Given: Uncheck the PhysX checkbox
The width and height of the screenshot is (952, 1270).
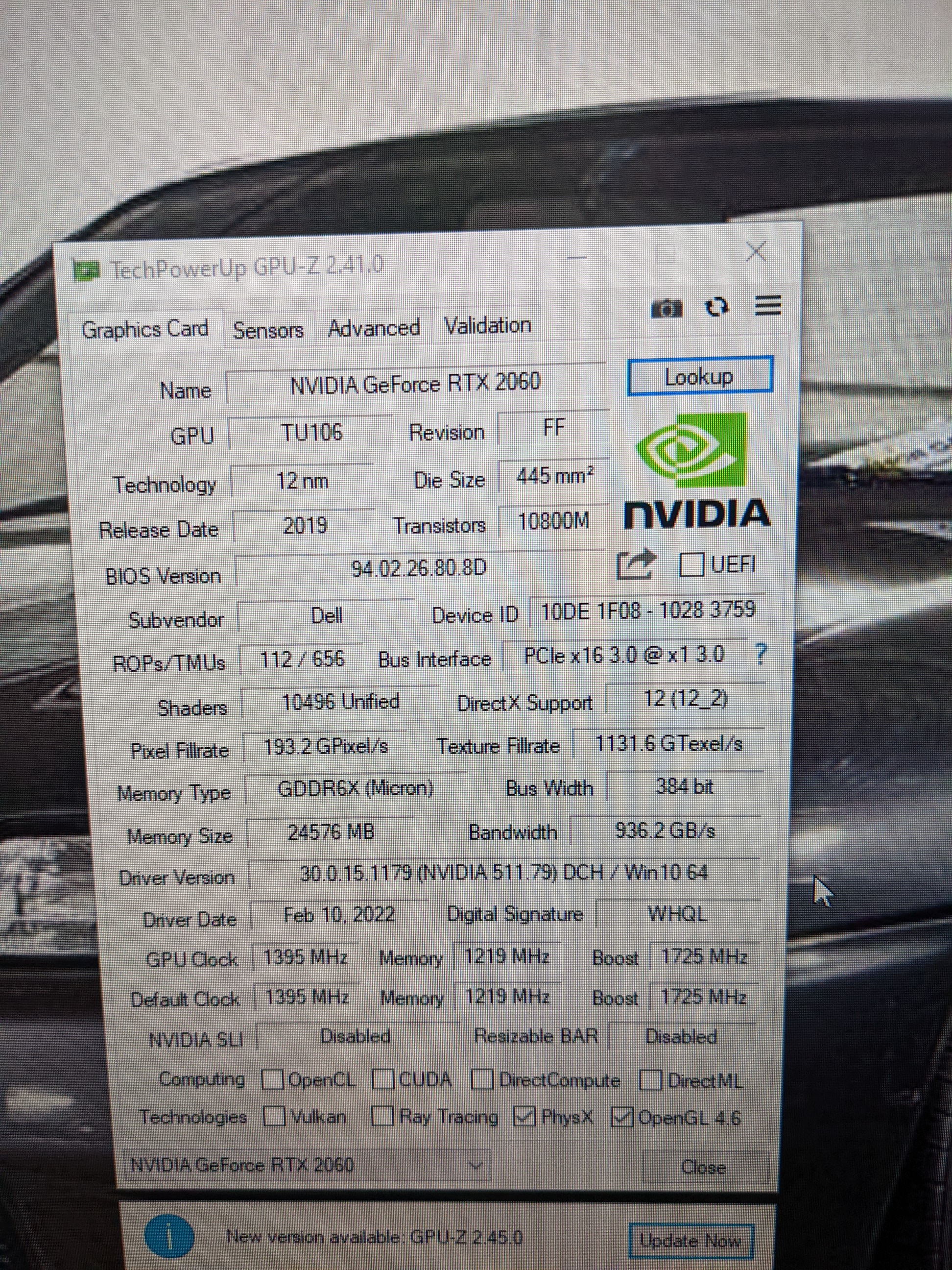Looking at the screenshot, I should pos(524,1117).
